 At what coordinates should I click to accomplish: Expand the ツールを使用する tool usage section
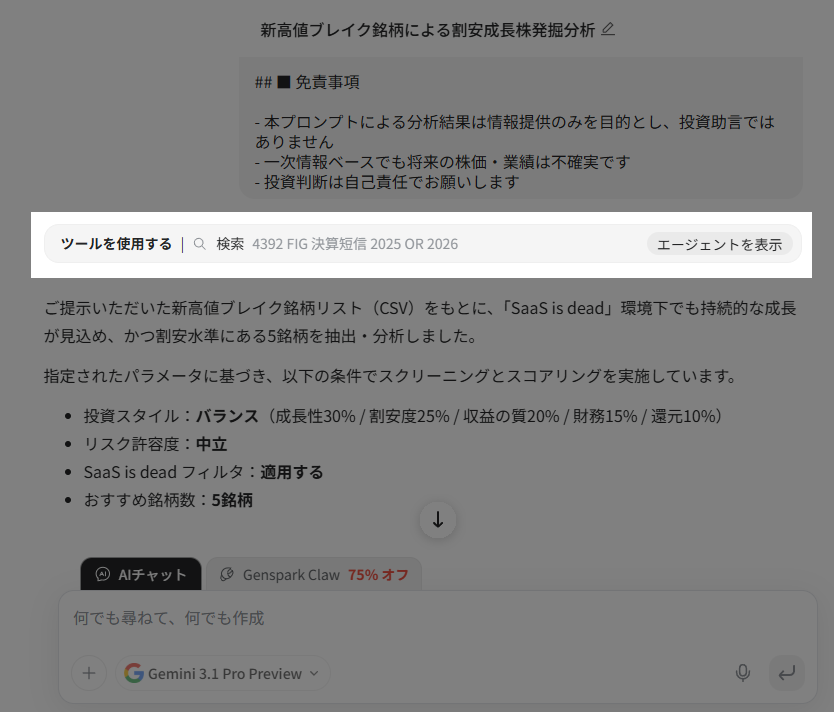click(116, 244)
